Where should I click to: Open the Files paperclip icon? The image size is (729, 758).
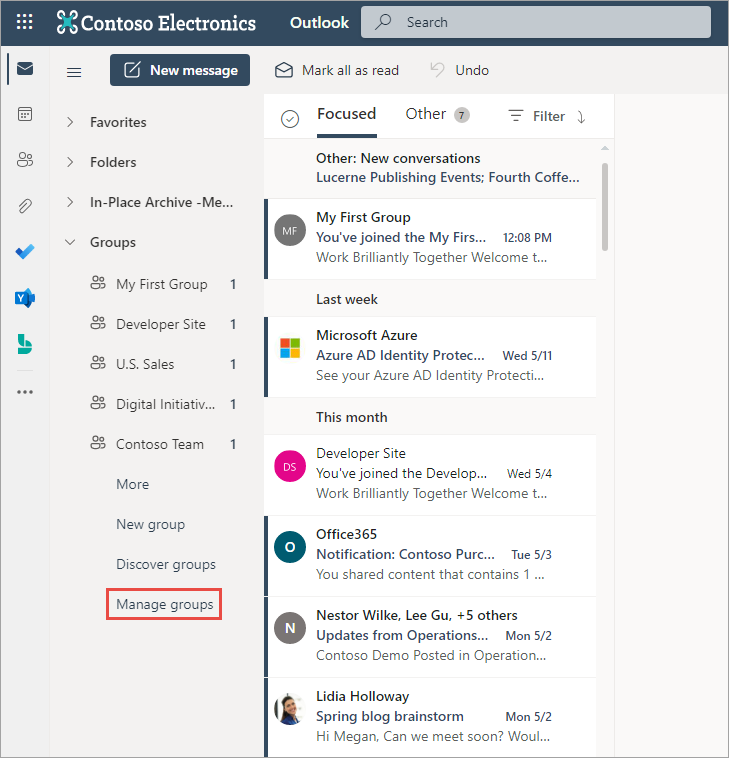[x=25, y=206]
